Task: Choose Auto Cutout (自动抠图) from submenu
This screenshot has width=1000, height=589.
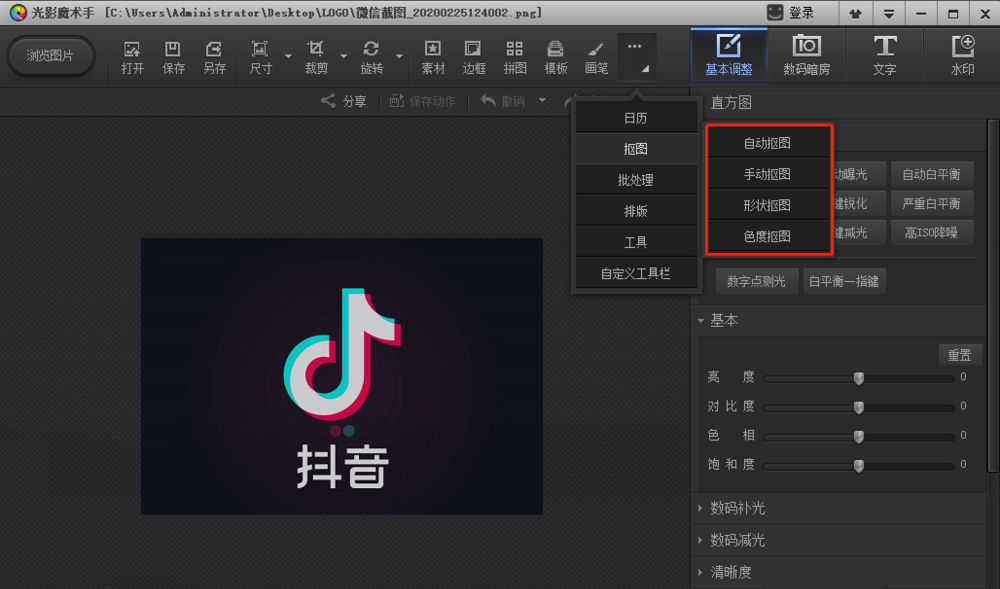Action: (767, 143)
